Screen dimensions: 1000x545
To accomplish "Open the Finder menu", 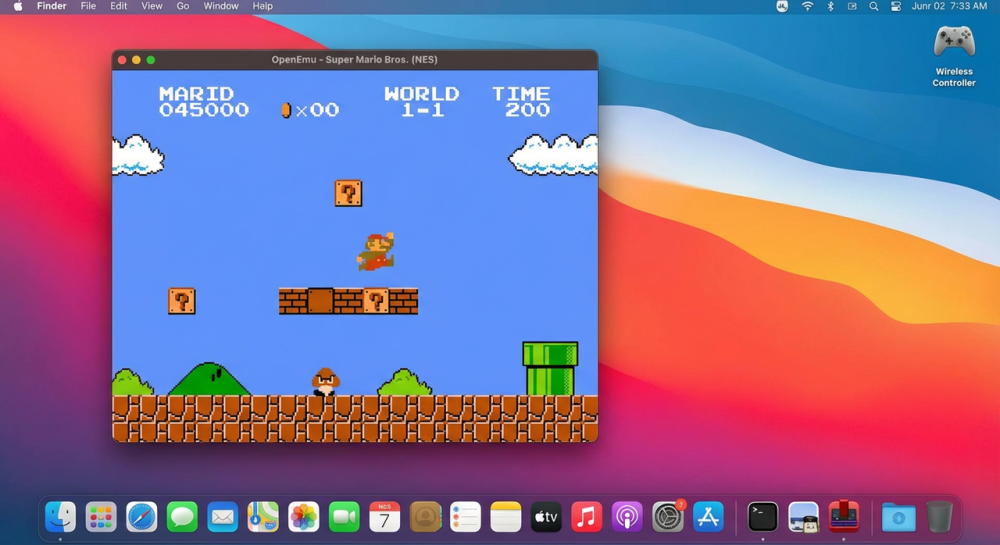I will pyautogui.click(x=52, y=6).
